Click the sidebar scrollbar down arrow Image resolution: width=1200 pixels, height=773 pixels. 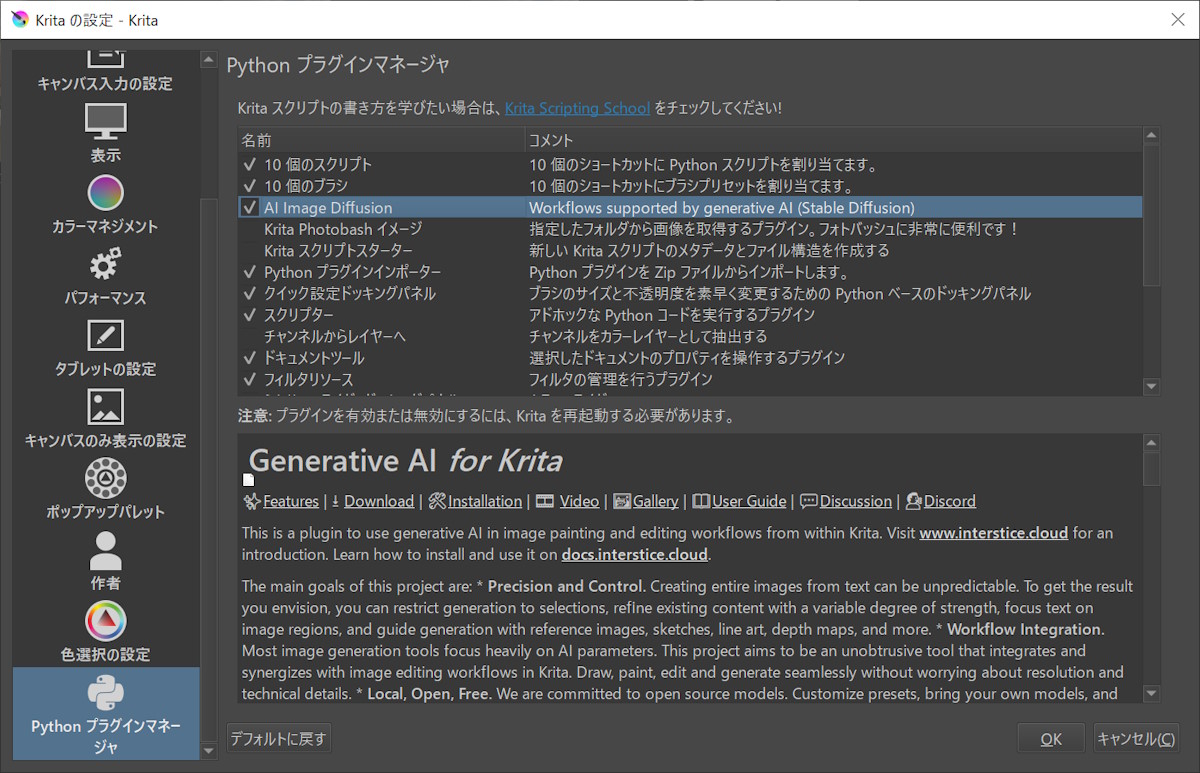point(208,750)
